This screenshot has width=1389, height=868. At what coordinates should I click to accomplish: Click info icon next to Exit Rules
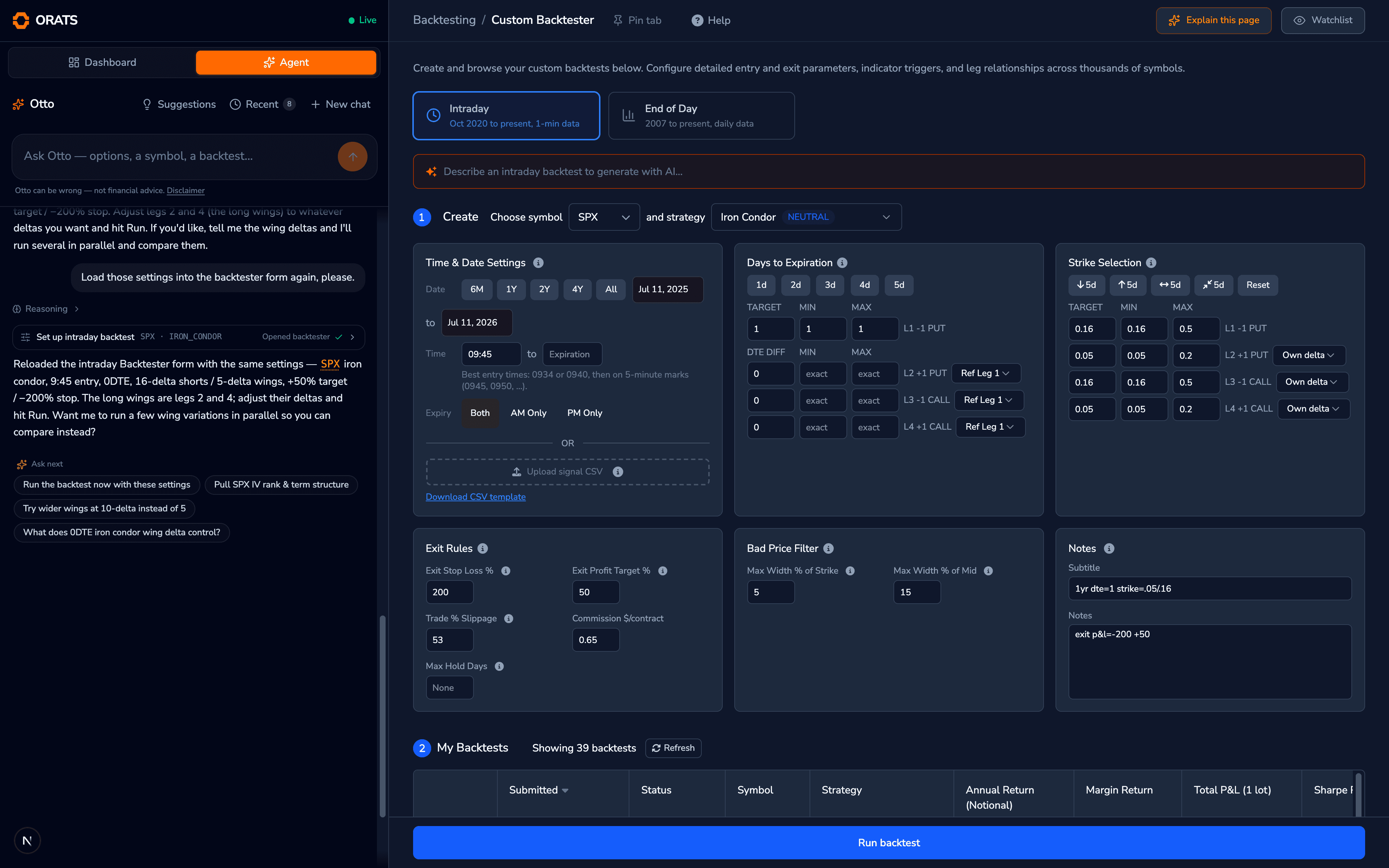point(483,548)
